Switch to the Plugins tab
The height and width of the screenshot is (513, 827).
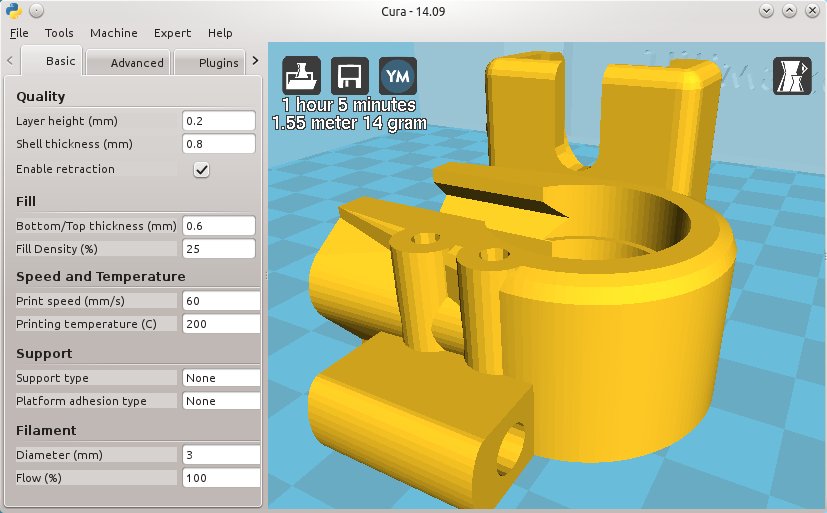pyautogui.click(x=218, y=62)
